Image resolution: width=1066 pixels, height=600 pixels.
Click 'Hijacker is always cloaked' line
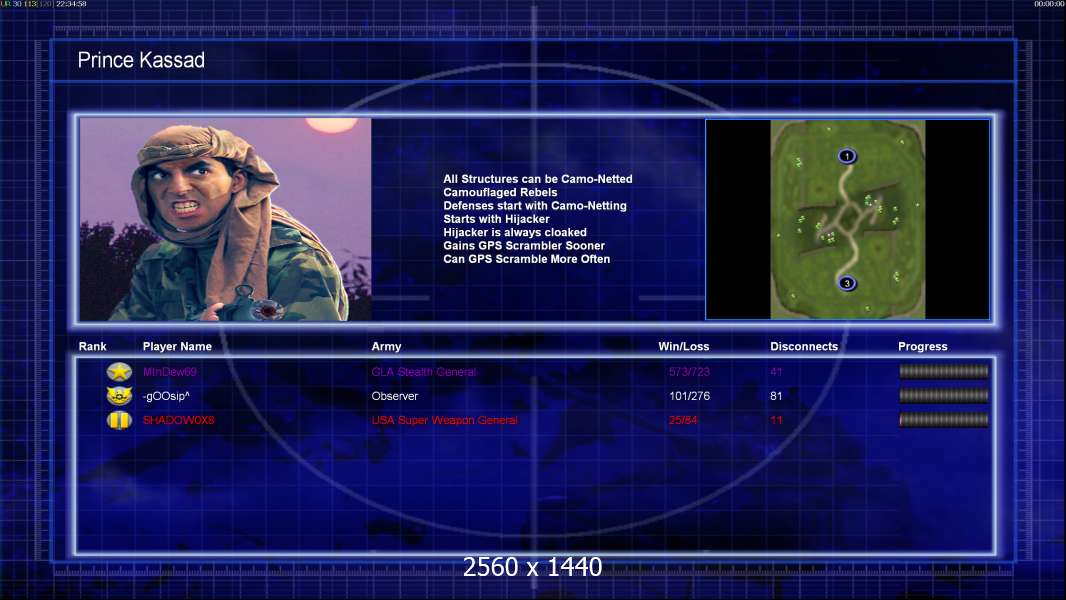pyautogui.click(x=515, y=232)
